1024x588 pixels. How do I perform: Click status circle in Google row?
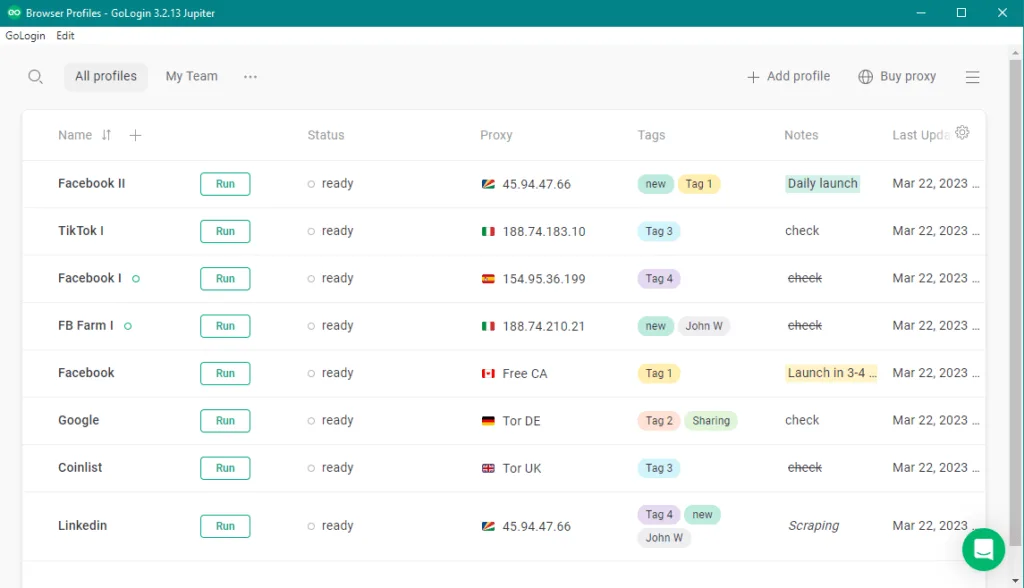click(311, 421)
